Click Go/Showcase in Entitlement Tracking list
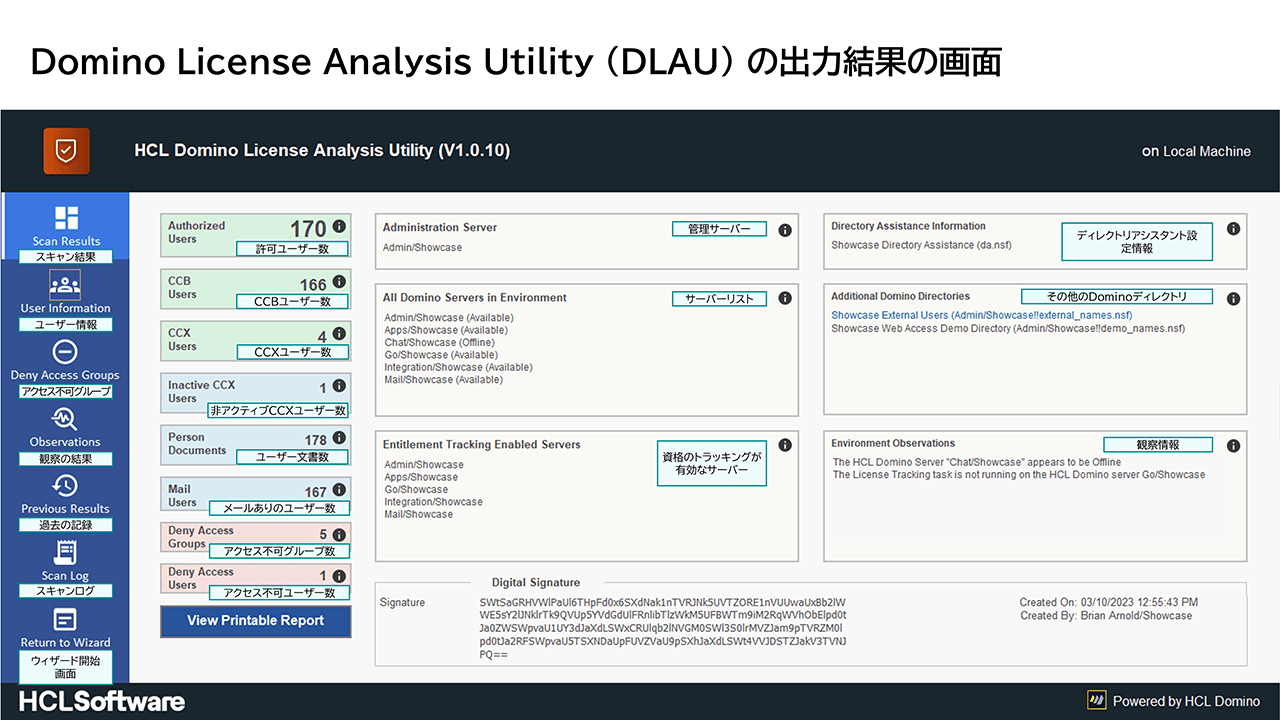 416,490
